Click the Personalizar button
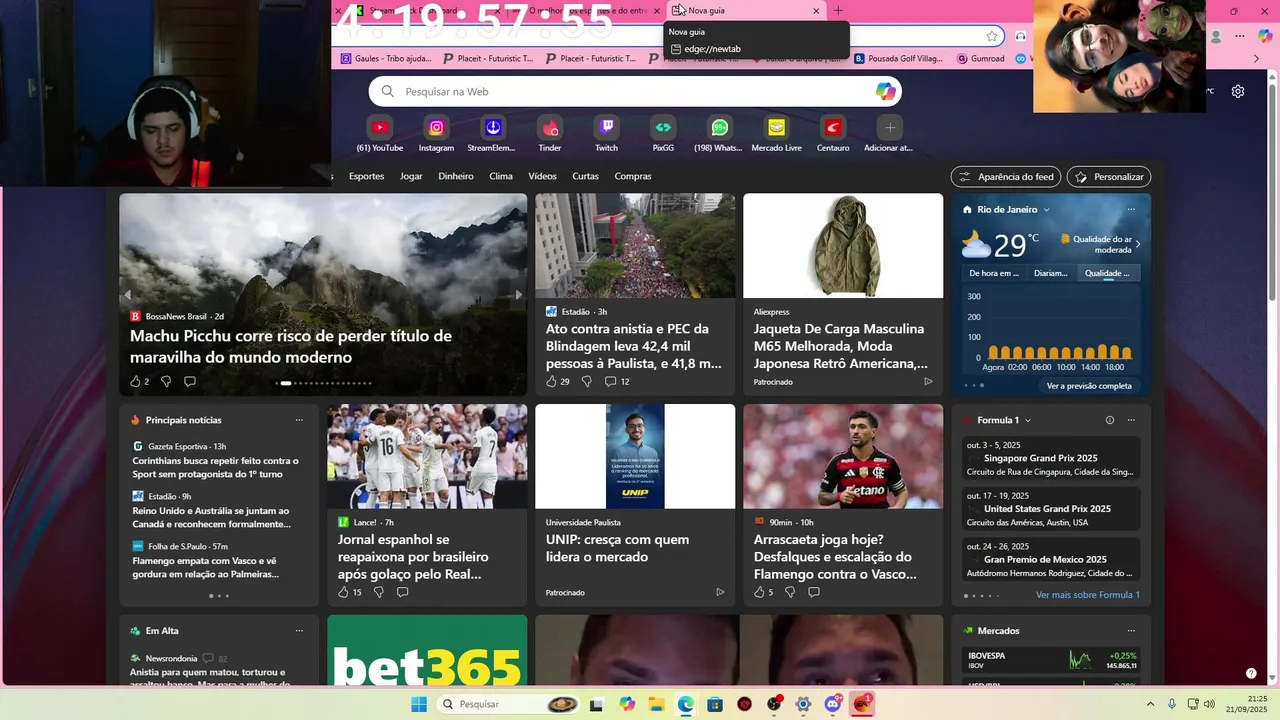This screenshot has height=720, width=1280. pos(1109,177)
